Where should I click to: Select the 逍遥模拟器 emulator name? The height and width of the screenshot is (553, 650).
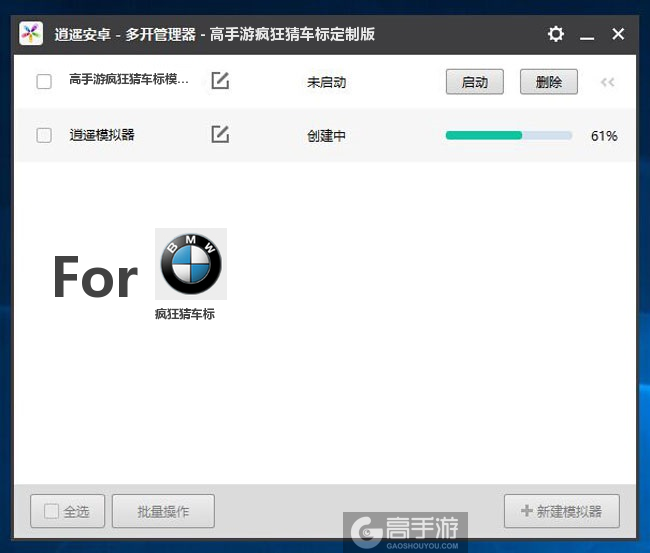click(x=102, y=135)
